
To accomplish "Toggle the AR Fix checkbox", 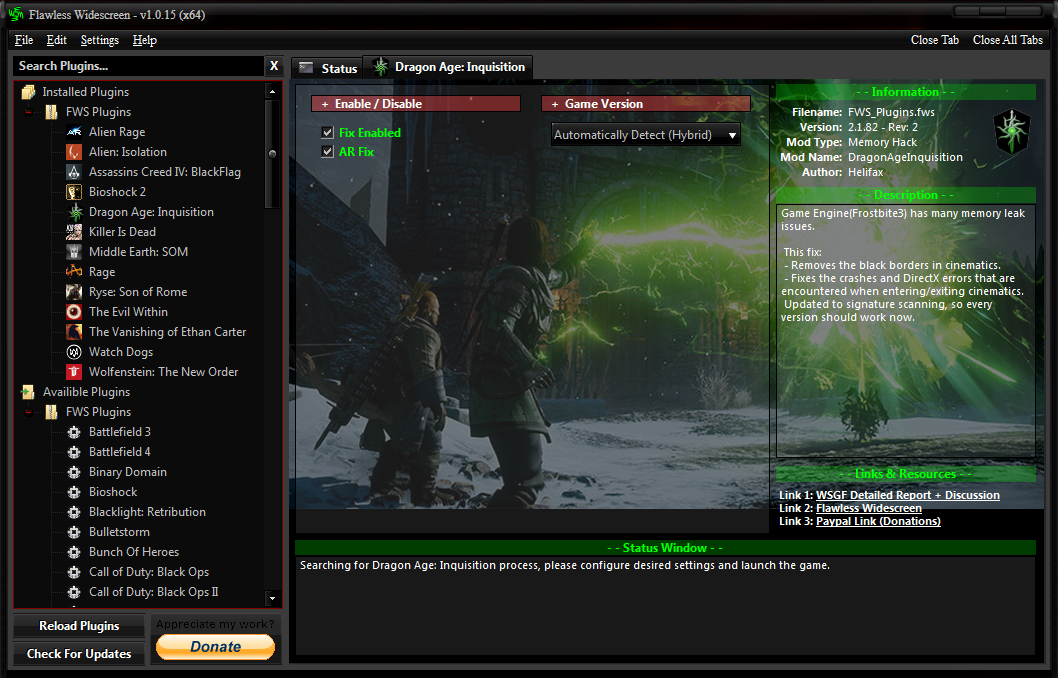I will [x=327, y=152].
